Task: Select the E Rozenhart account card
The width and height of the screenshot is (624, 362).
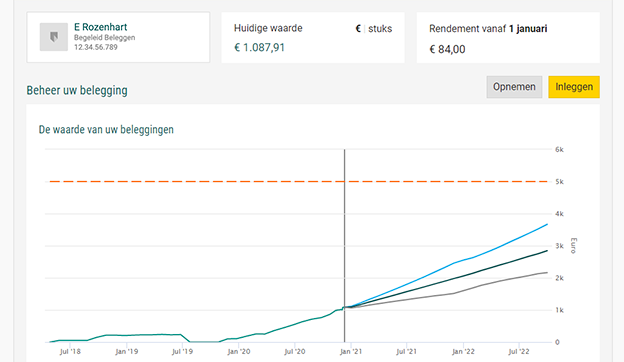Action: click(118, 37)
